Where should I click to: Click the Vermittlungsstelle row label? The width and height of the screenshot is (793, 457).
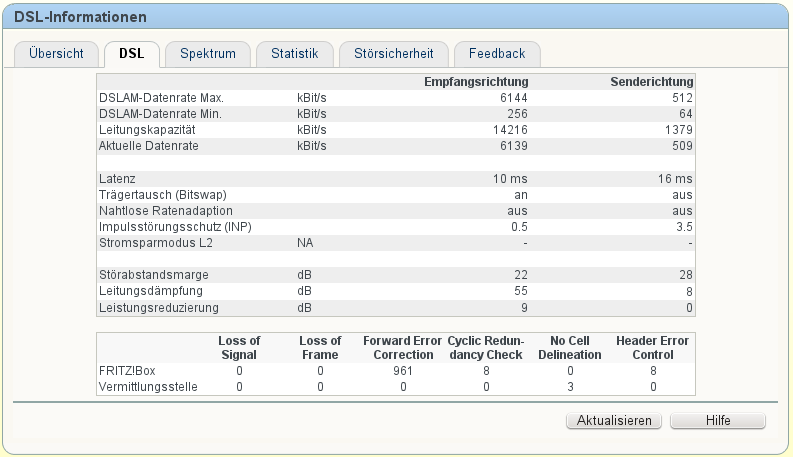148,387
